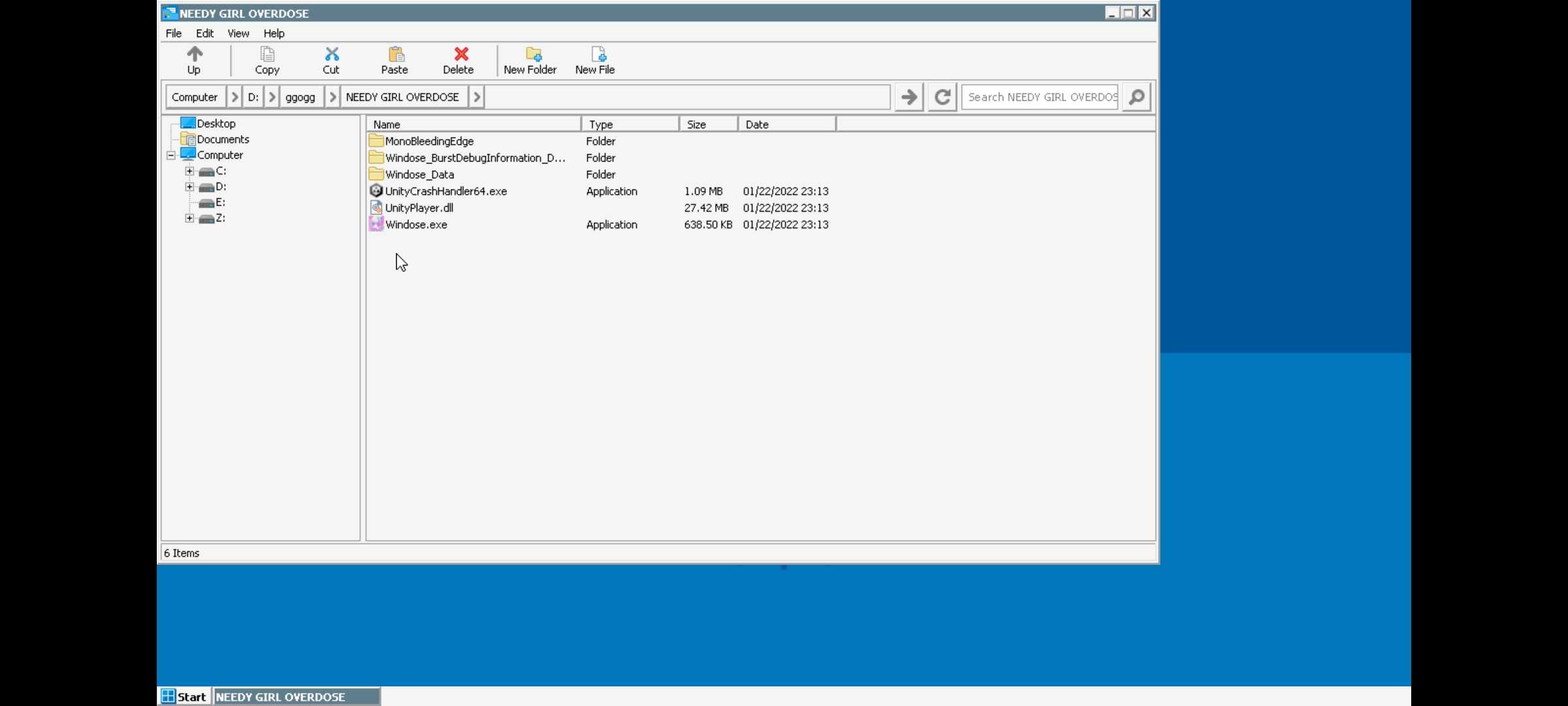This screenshot has width=1568, height=706.
Task: Cut the selected item
Action: point(331,60)
